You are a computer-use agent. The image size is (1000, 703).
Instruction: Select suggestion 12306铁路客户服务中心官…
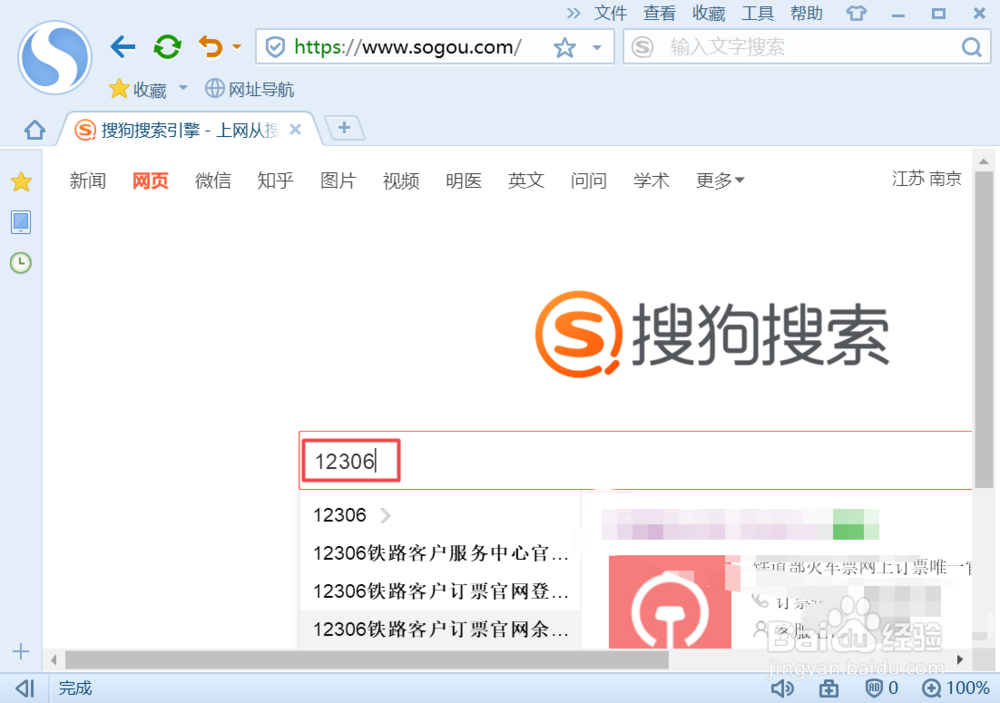(440, 552)
